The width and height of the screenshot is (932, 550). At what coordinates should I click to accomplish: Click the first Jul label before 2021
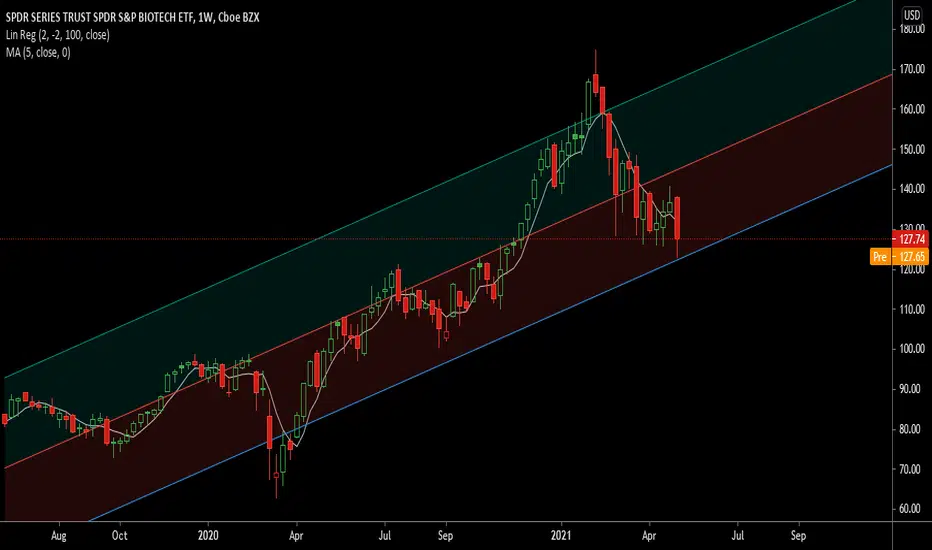point(385,536)
